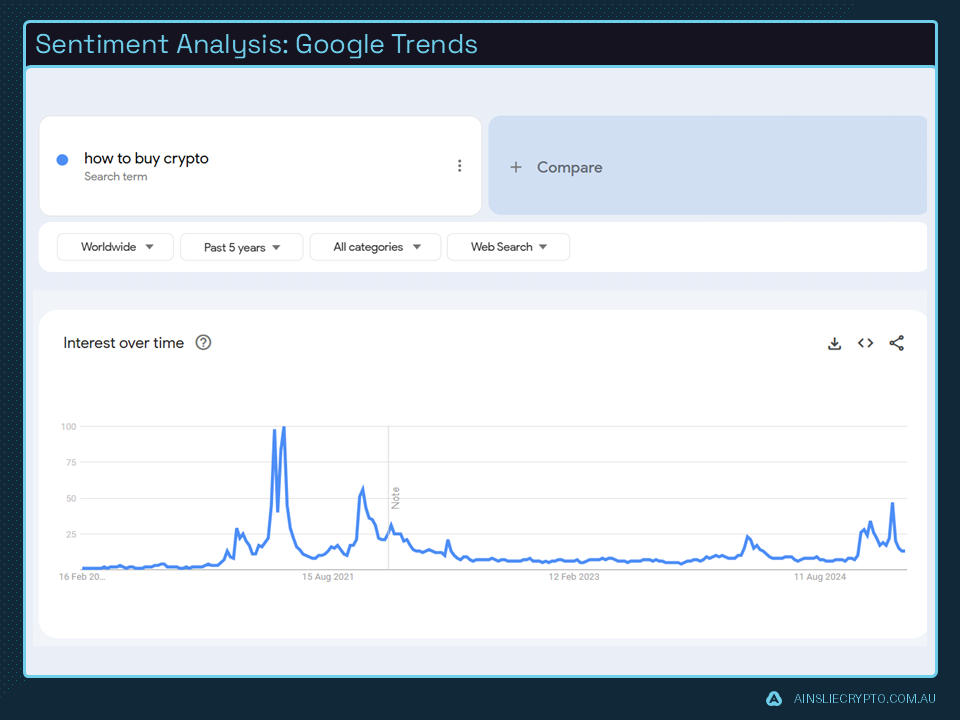Screen dimensions: 960x720
Task: Download the Interest over time data as CSV
Action: pyautogui.click(x=835, y=343)
